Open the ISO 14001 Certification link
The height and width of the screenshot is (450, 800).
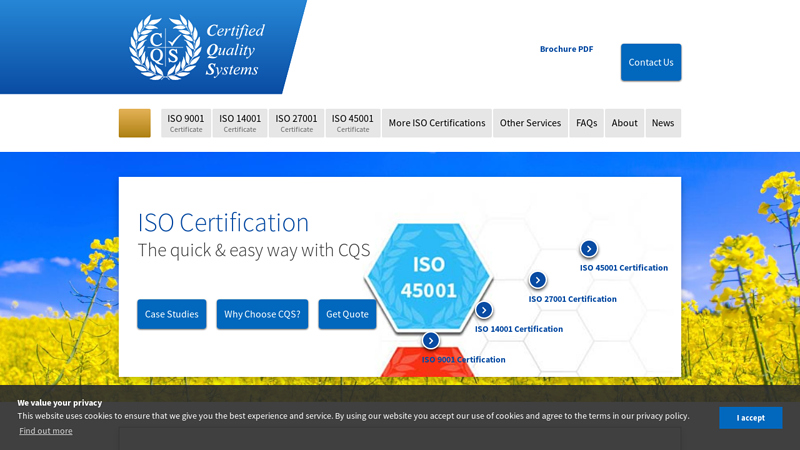pos(519,329)
